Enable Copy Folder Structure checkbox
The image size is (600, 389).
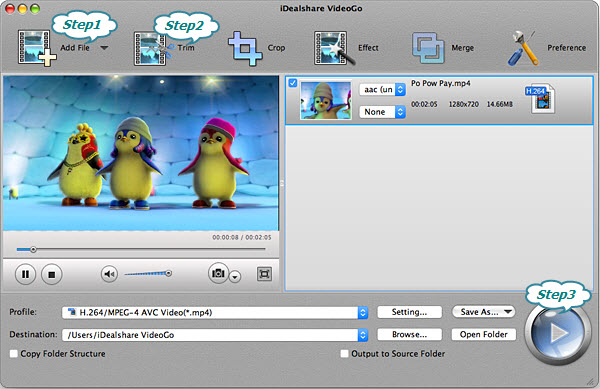click(14, 354)
